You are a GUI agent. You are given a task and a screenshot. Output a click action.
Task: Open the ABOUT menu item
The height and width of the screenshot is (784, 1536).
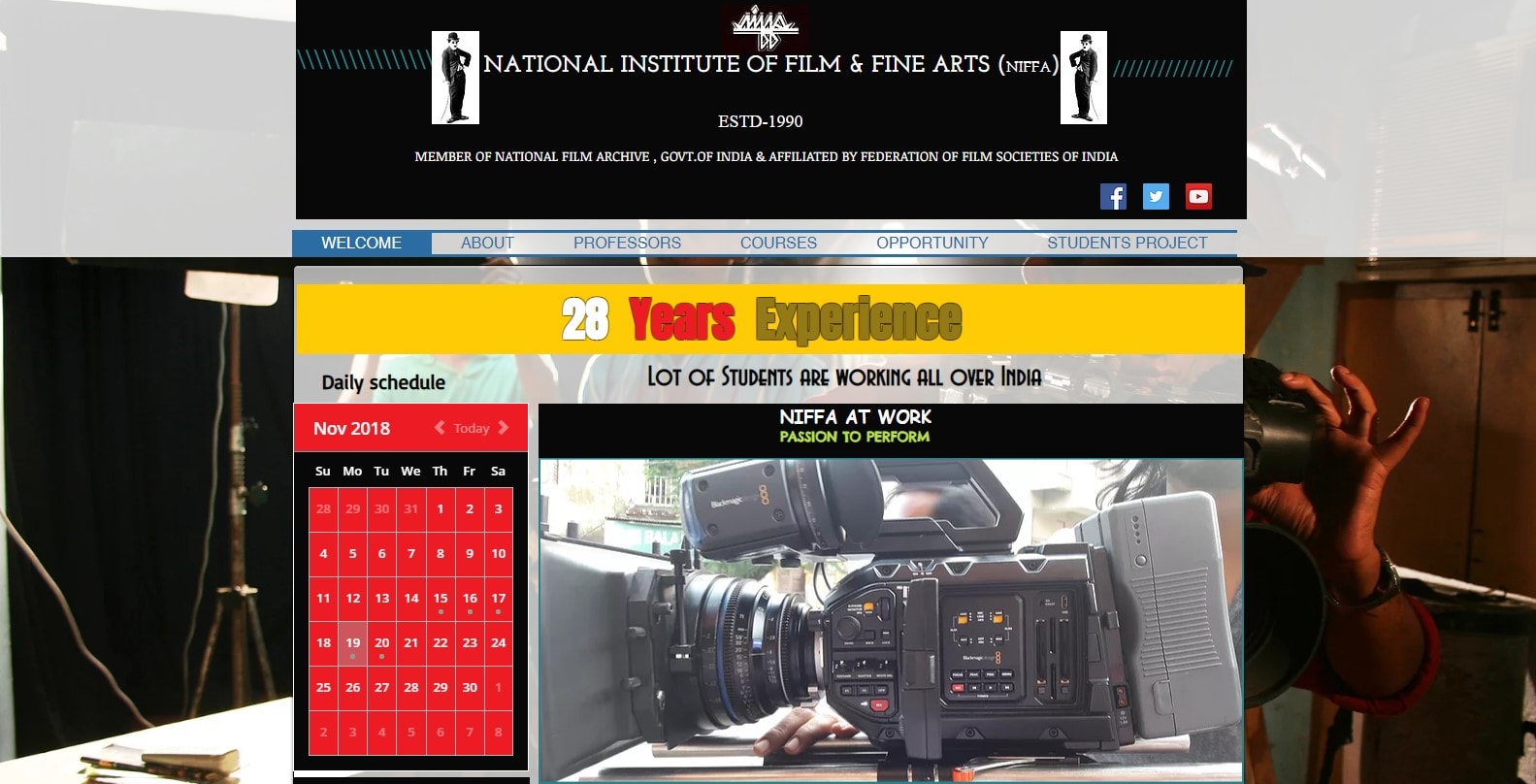[487, 243]
